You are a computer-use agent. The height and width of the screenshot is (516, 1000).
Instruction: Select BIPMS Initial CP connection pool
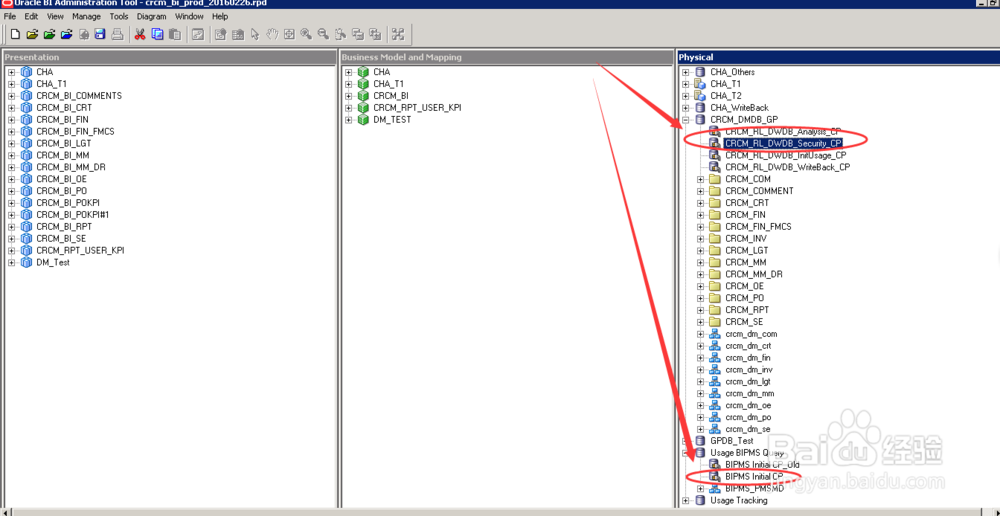click(754, 476)
